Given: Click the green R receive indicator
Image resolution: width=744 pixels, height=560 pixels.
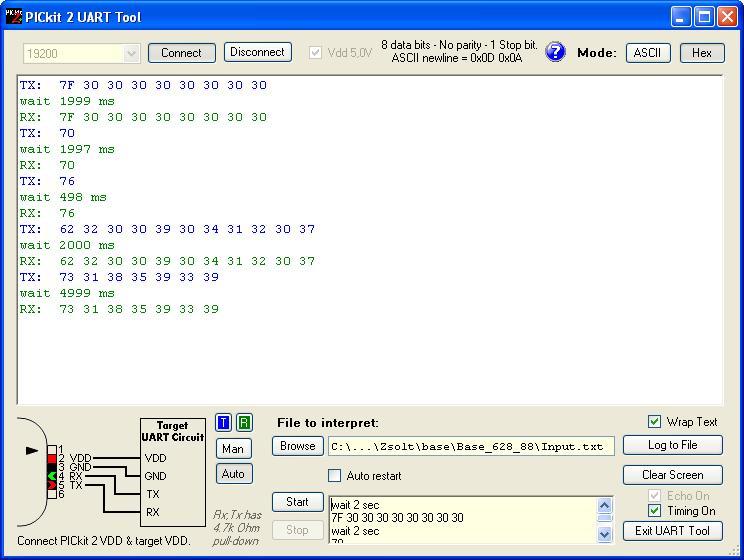Looking at the screenshot, I should click(244, 422).
